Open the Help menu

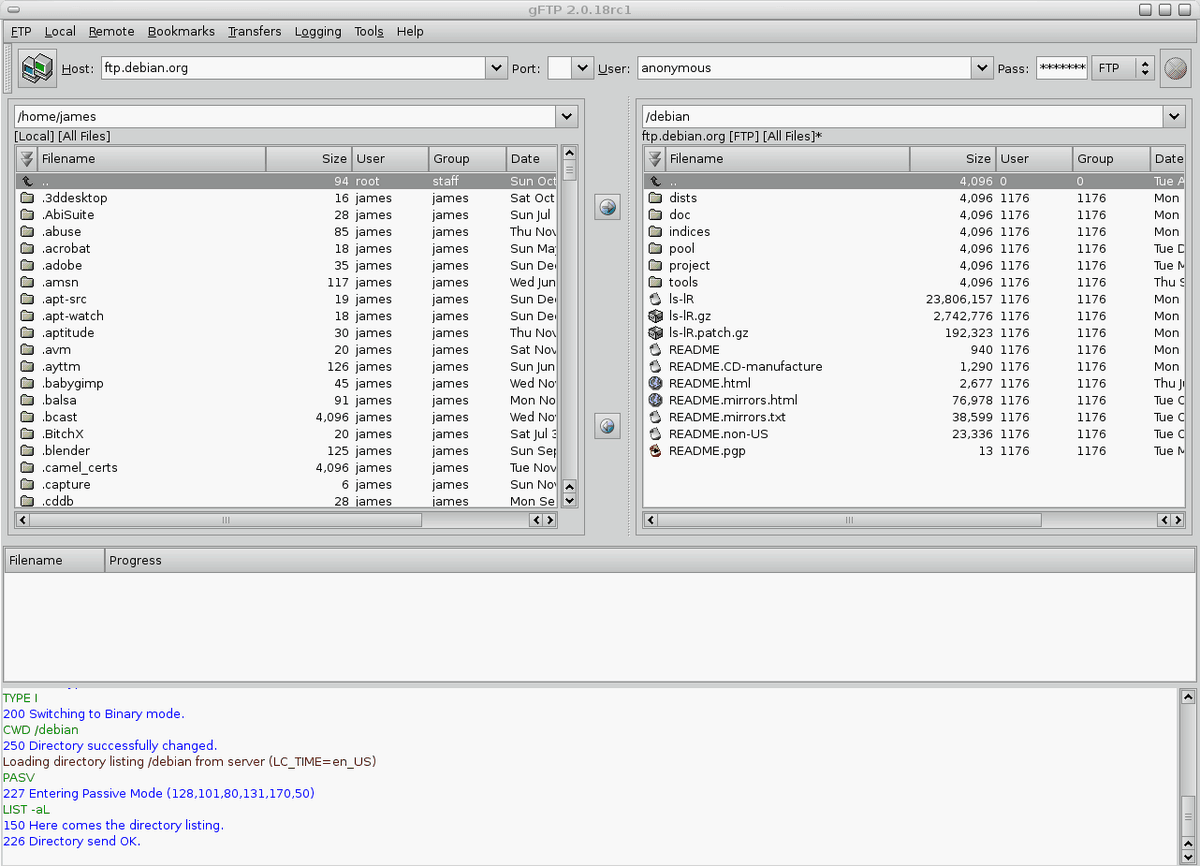(x=410, y=31)
